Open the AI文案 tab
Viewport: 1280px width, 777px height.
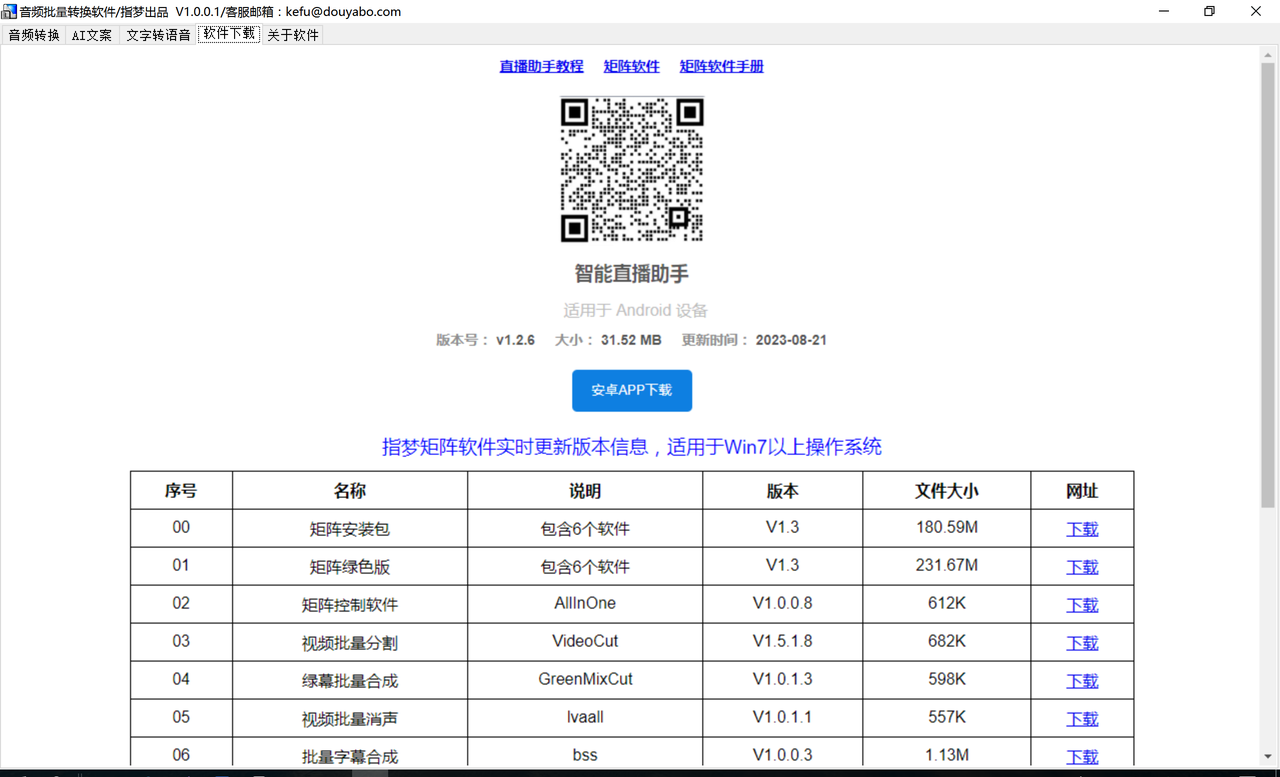(x=92, y=35)
